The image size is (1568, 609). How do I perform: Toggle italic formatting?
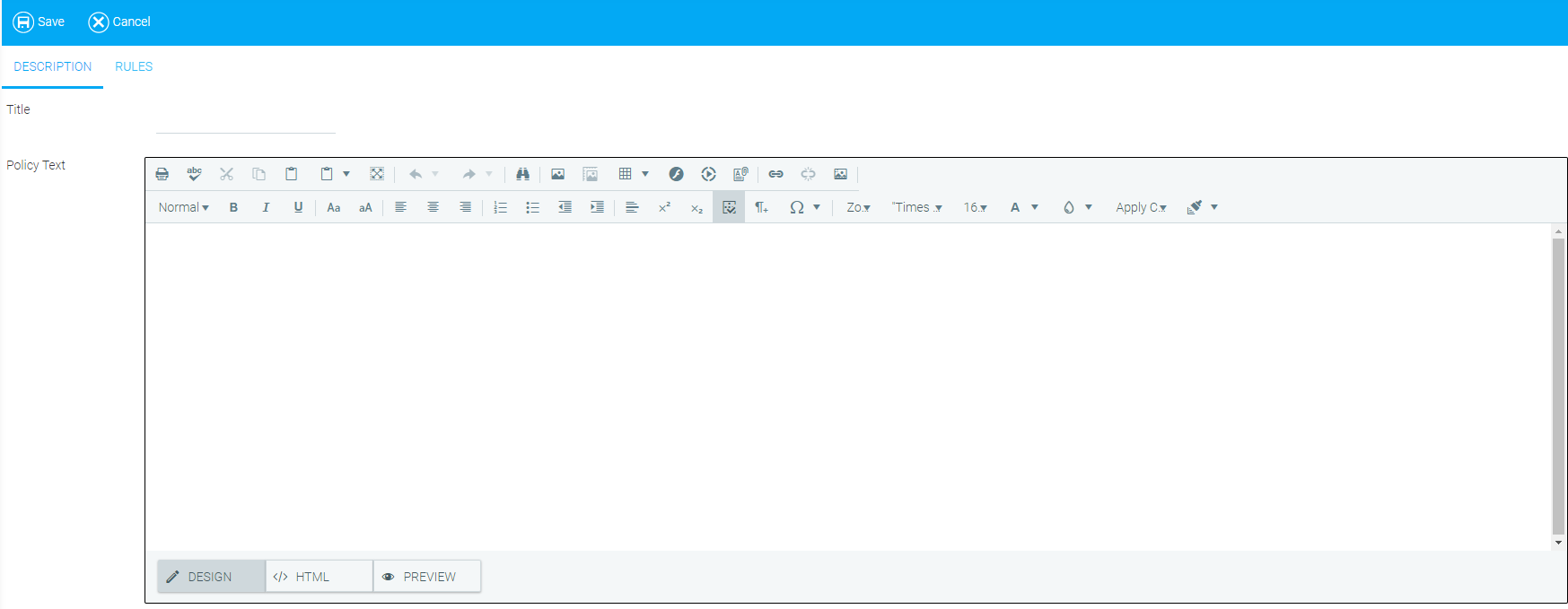[x=266, y=207]
